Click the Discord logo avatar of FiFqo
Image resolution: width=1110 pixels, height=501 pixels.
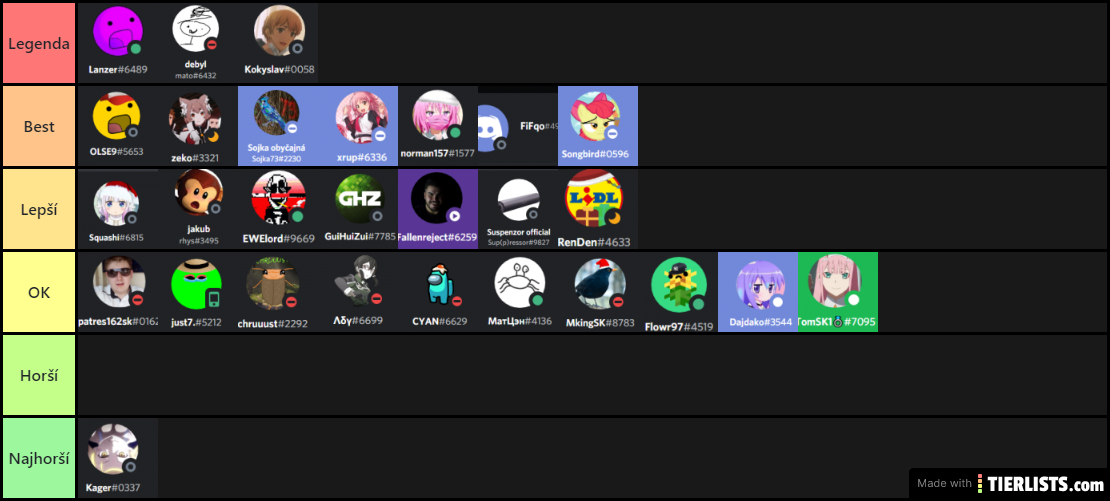coord(493,128)
